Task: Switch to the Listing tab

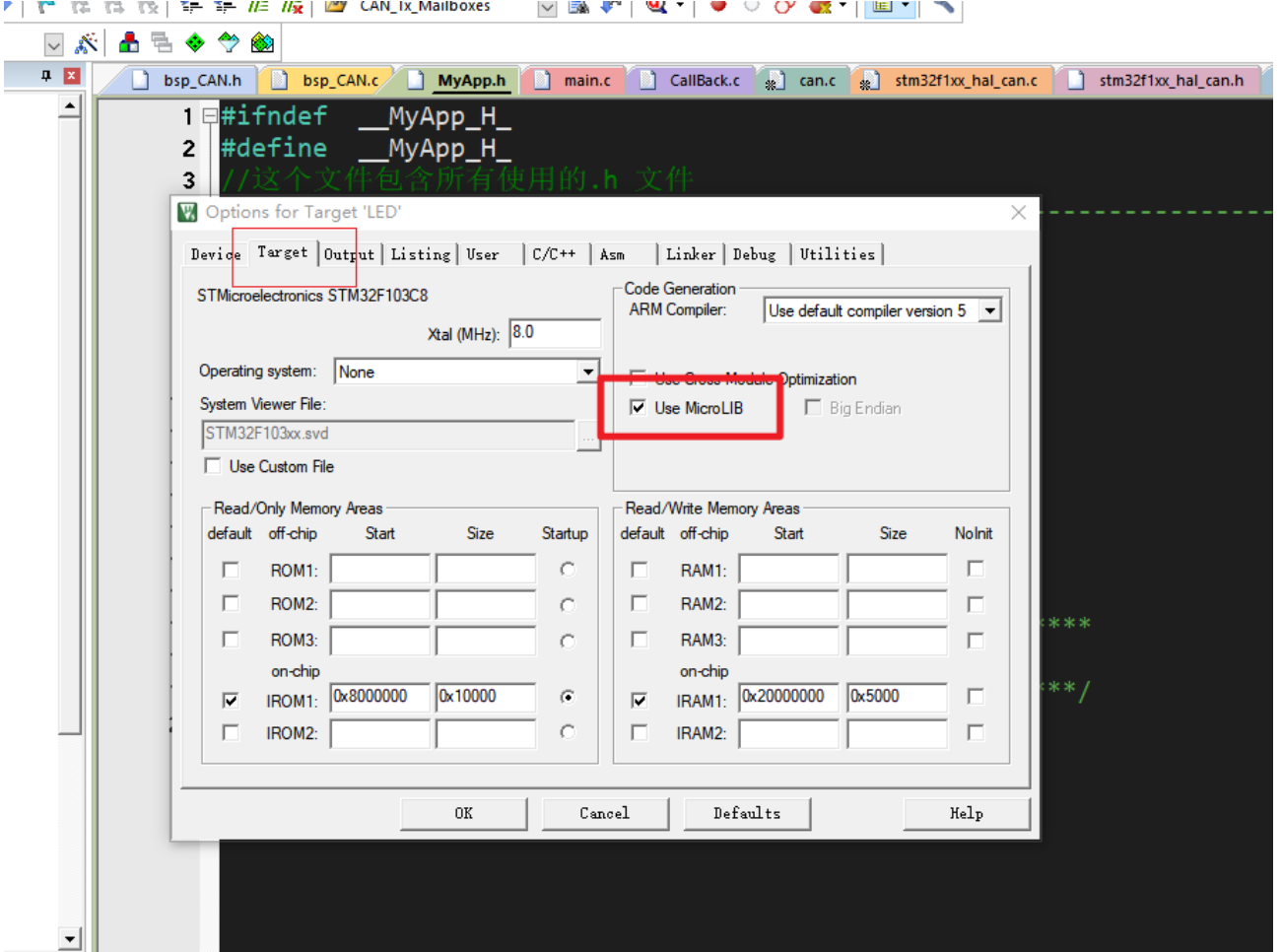Action: coord(420,254)
